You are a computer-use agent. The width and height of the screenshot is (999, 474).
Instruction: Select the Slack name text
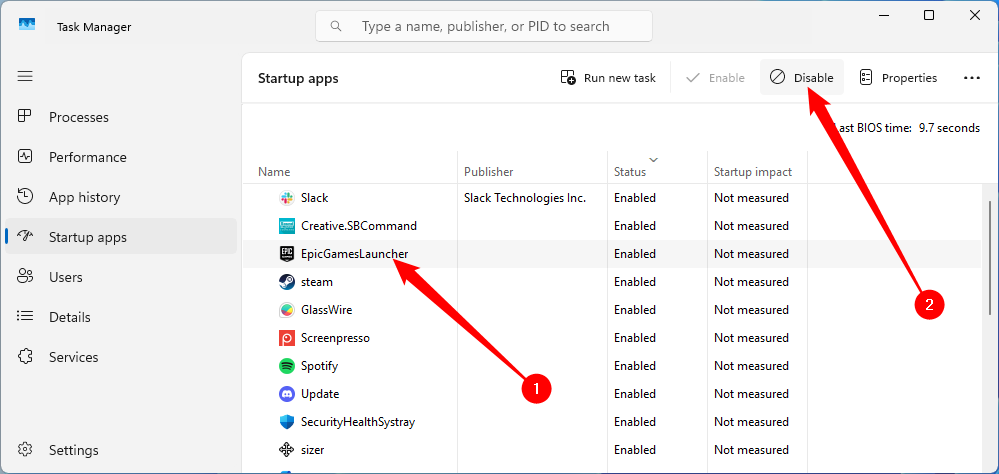pyautogui.click(x=314, y=198)
